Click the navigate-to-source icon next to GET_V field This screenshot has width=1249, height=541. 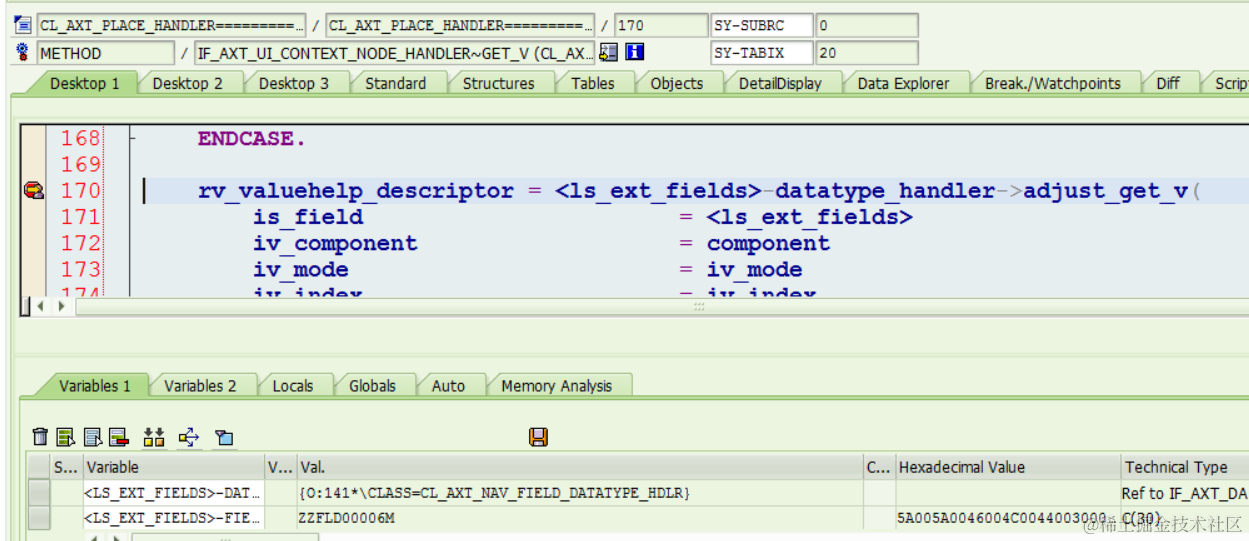click(x=608, y=52)
